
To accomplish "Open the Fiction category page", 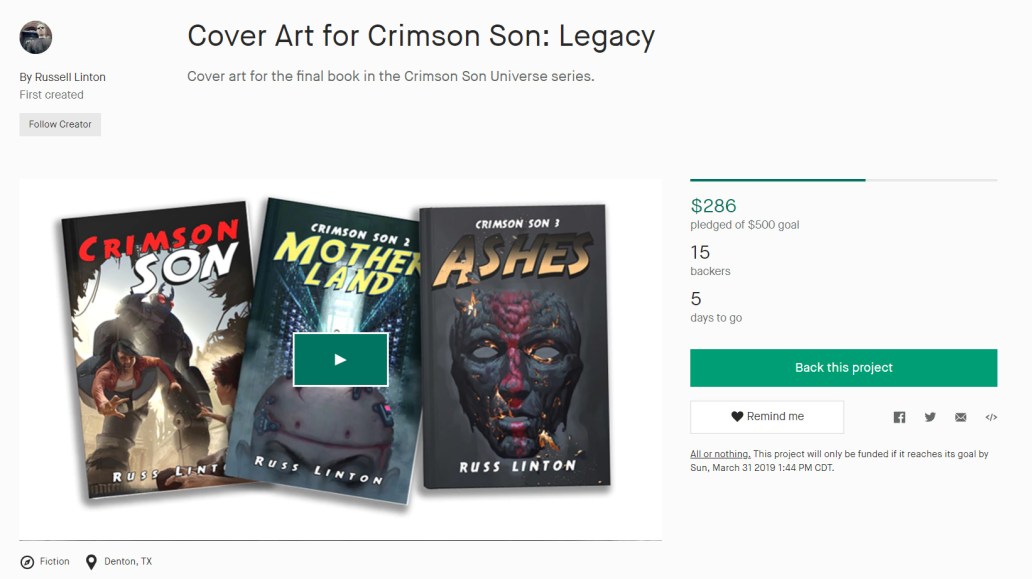I will click(x=54, y=561).
